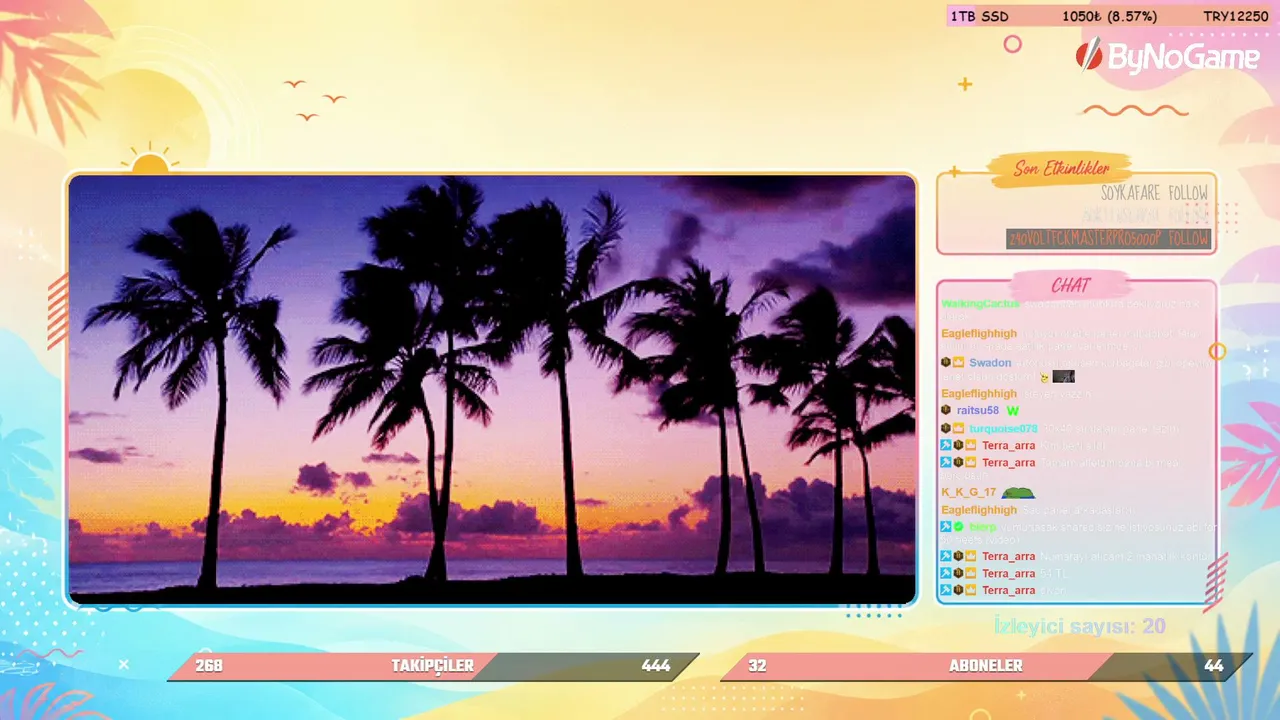Click the crown badge beside turquoise078

click(958, 428)
